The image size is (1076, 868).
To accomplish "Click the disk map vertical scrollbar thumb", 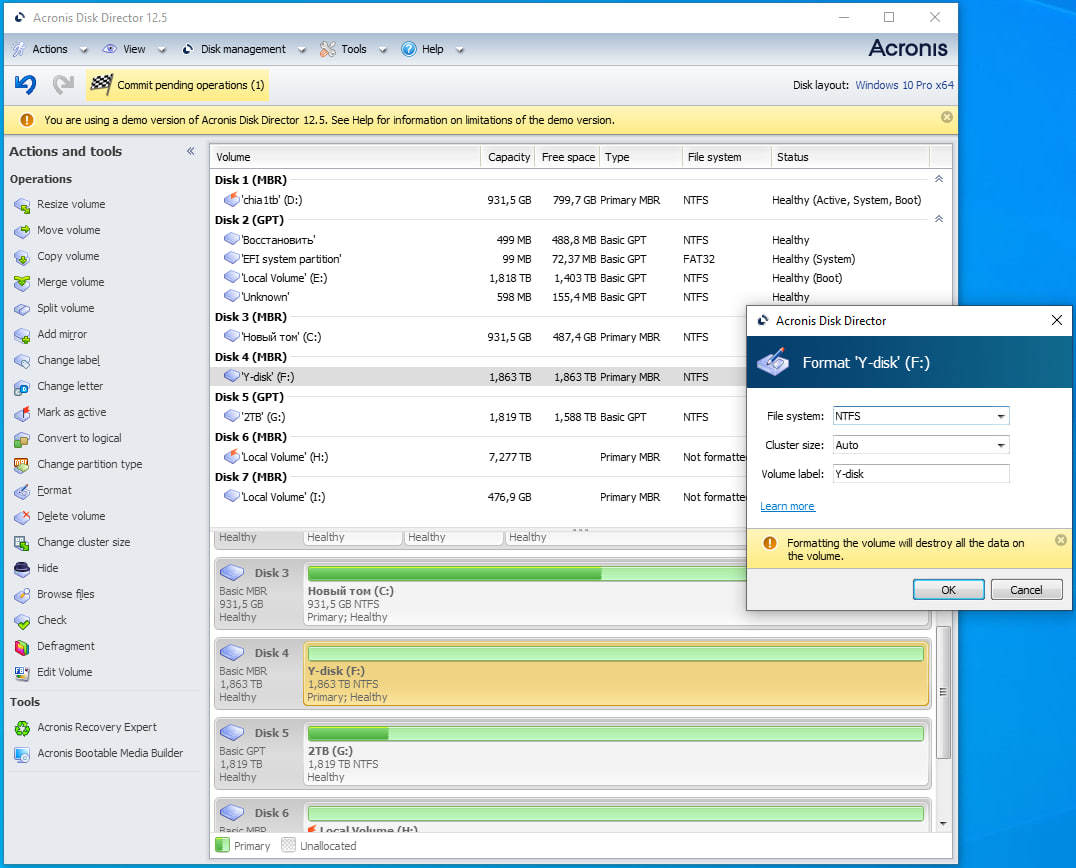I will coord(944,692).
